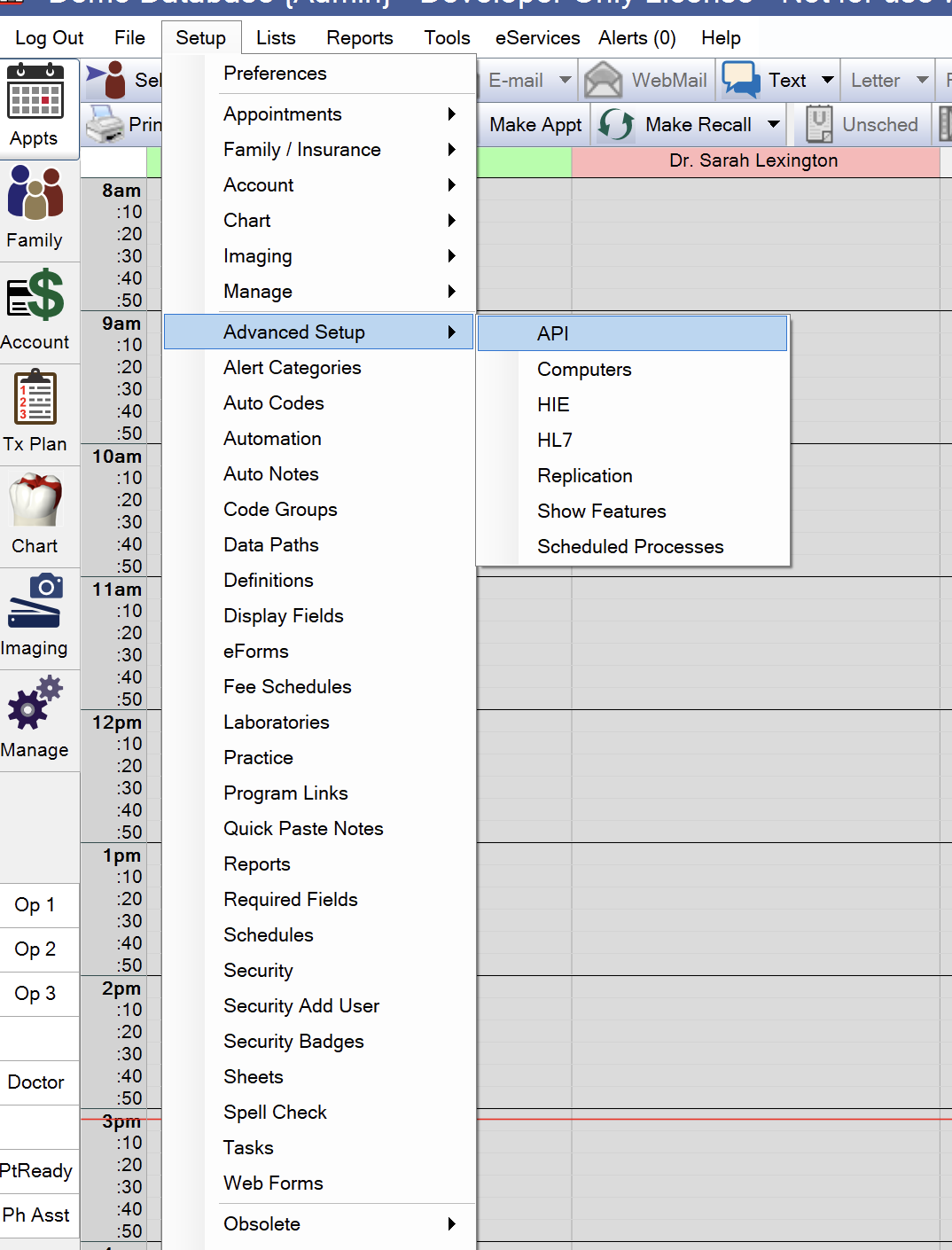Choose Auto Codes from Setup menu
The height and width of the screenshot is (1250, 952).
319,403
